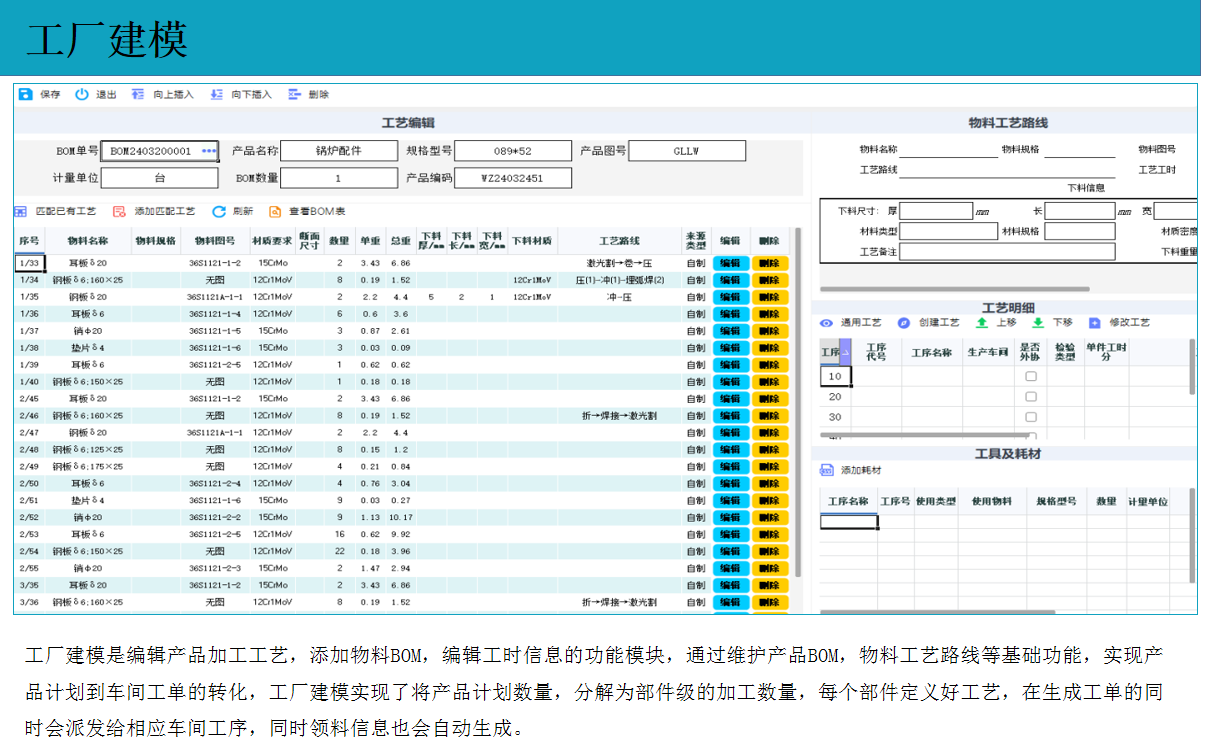Screen dimensions: 1205x752
Task: Click the 下料尺寸 长 input box
Action: [x=1079, y=211]
